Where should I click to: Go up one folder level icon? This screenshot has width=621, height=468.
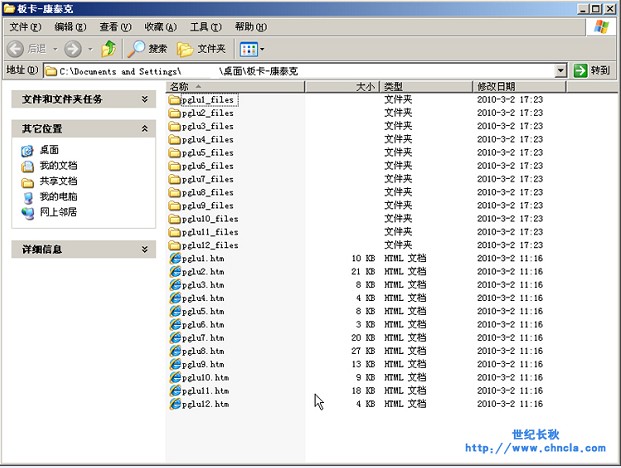[109, 49]
